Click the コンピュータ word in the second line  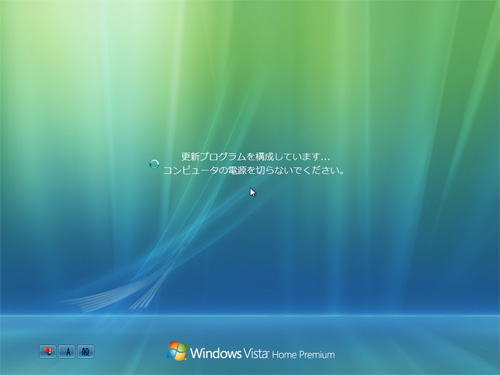click(190, 171)
